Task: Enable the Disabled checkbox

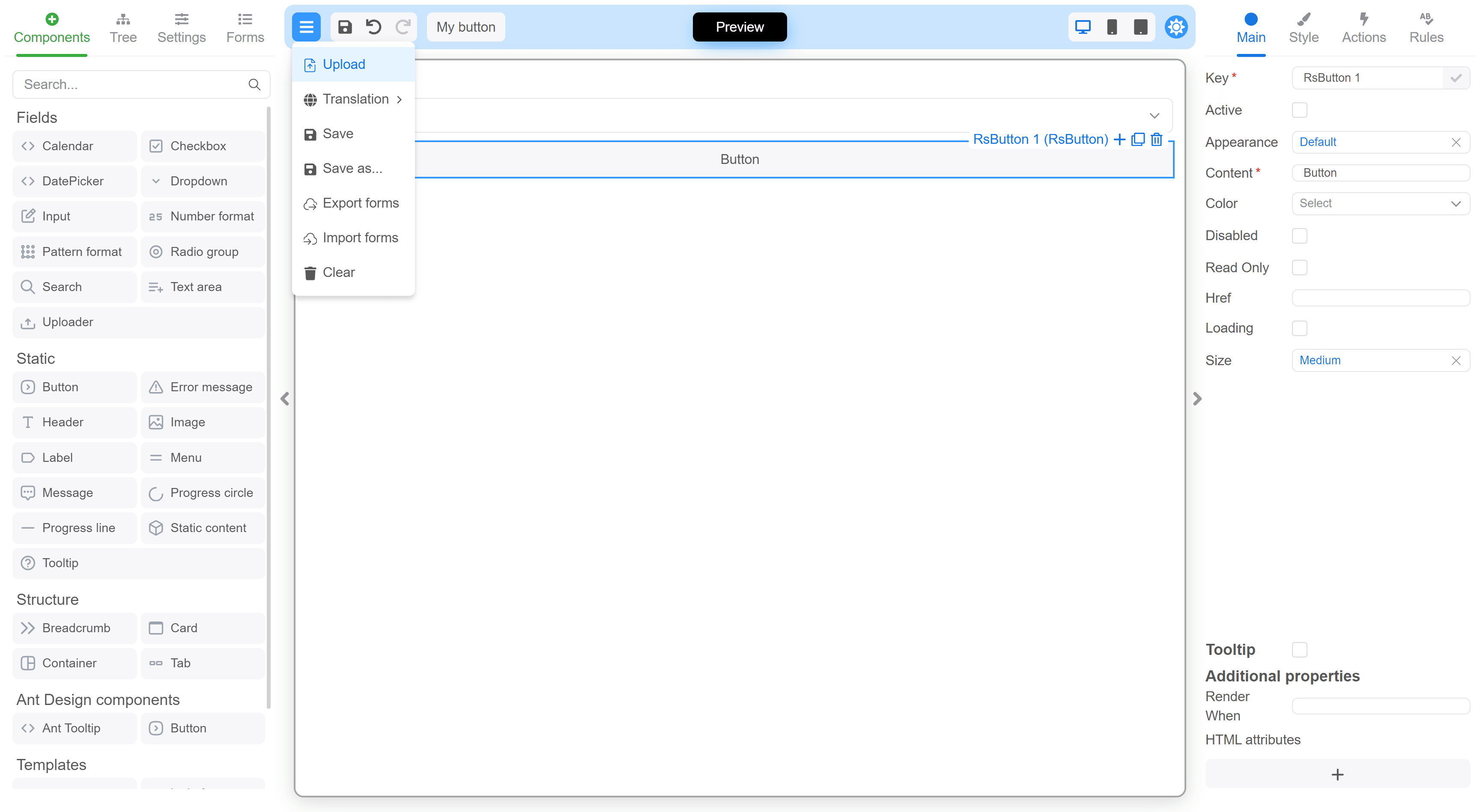Action: (x=1299, y=235)
